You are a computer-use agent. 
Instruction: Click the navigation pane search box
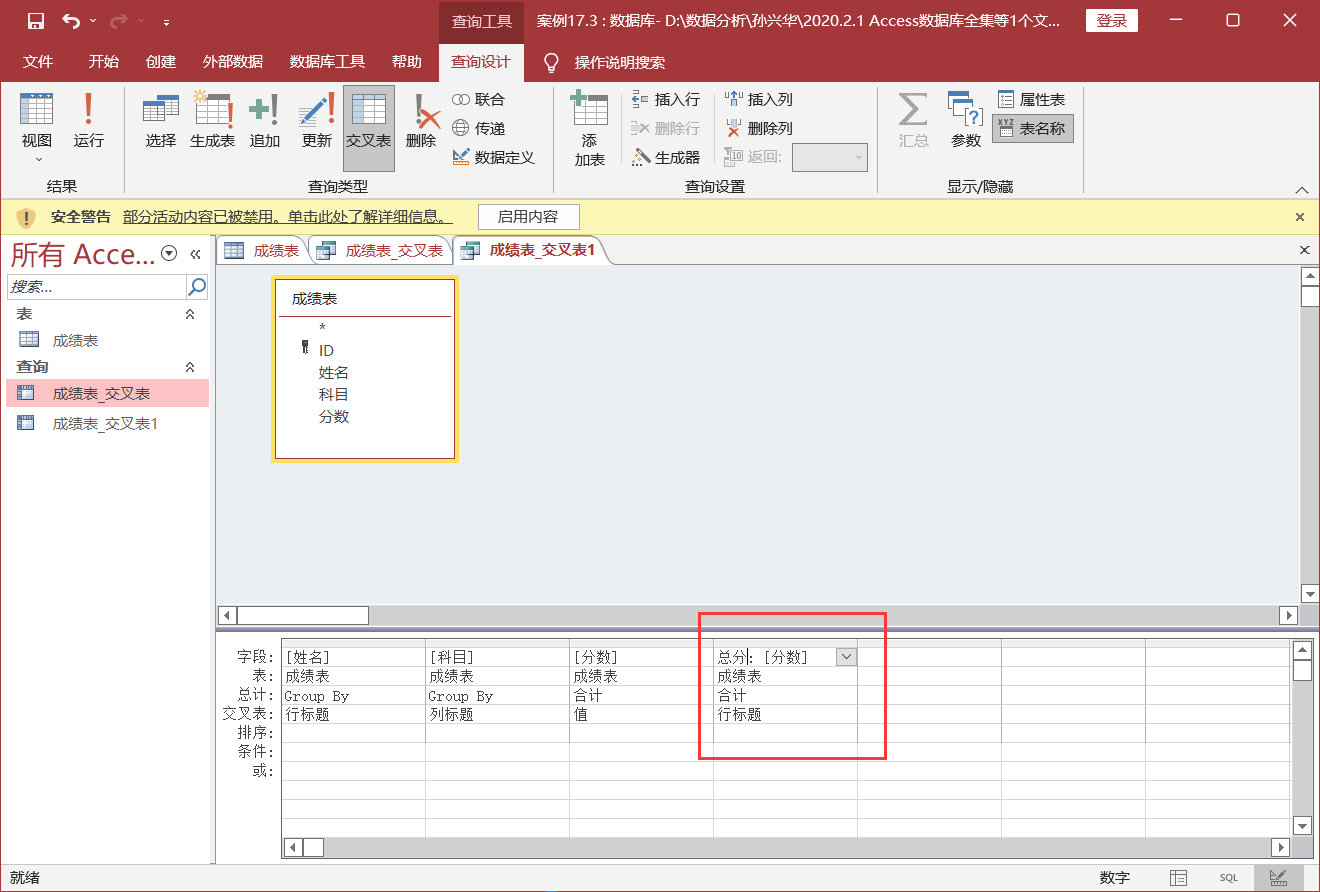97,287
